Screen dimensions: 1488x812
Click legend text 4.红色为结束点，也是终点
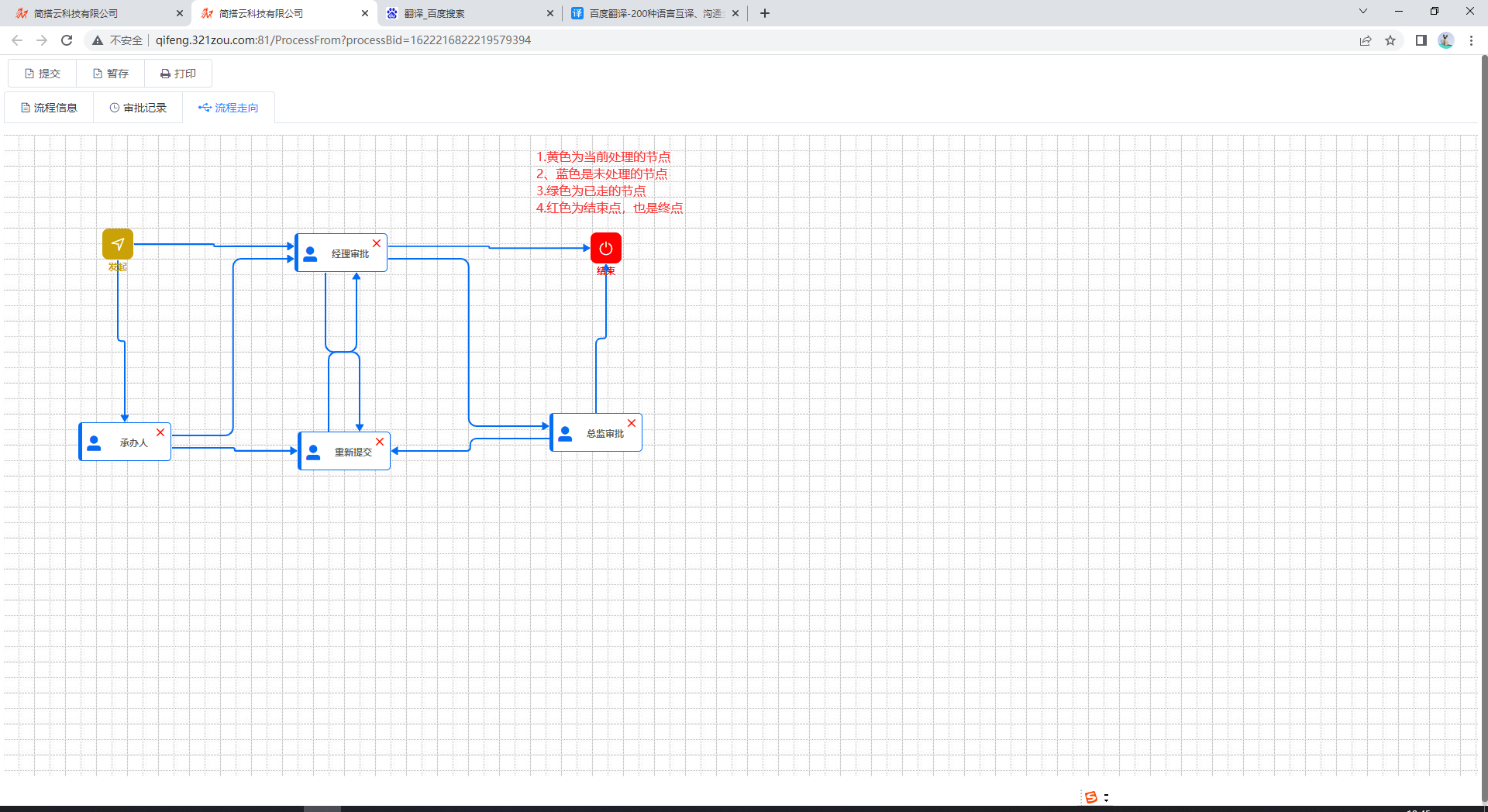pyautogui.click(x=610, y=208)
